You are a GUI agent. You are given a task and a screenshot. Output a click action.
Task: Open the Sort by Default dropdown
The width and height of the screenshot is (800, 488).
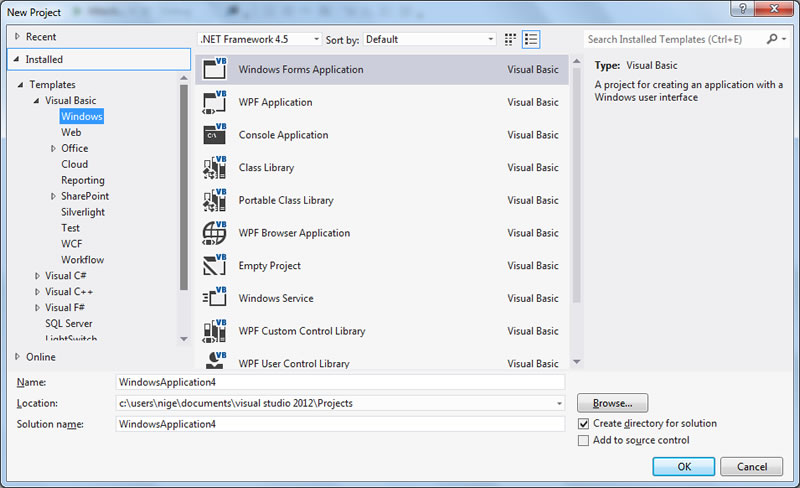tap(429, 39)
